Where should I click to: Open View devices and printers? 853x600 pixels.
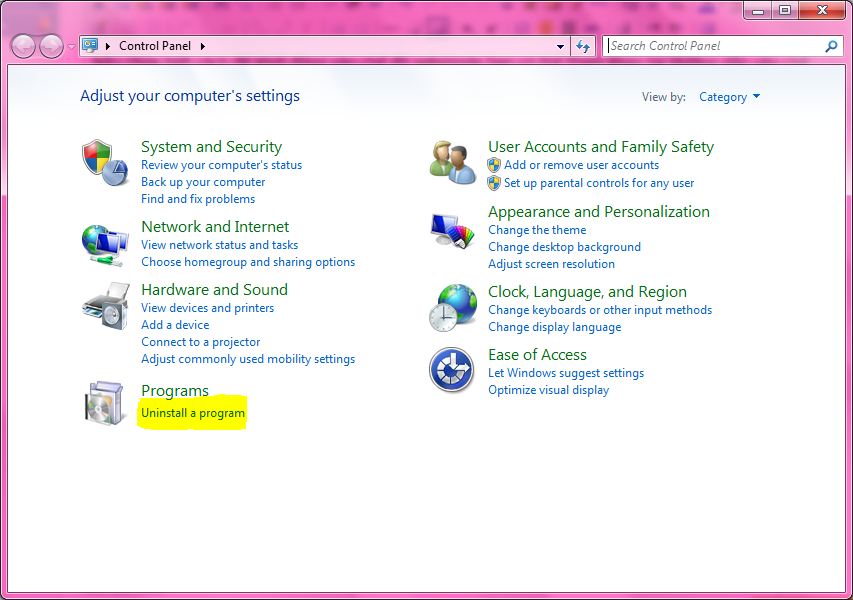pyautogui.click(x=208, y=308)
